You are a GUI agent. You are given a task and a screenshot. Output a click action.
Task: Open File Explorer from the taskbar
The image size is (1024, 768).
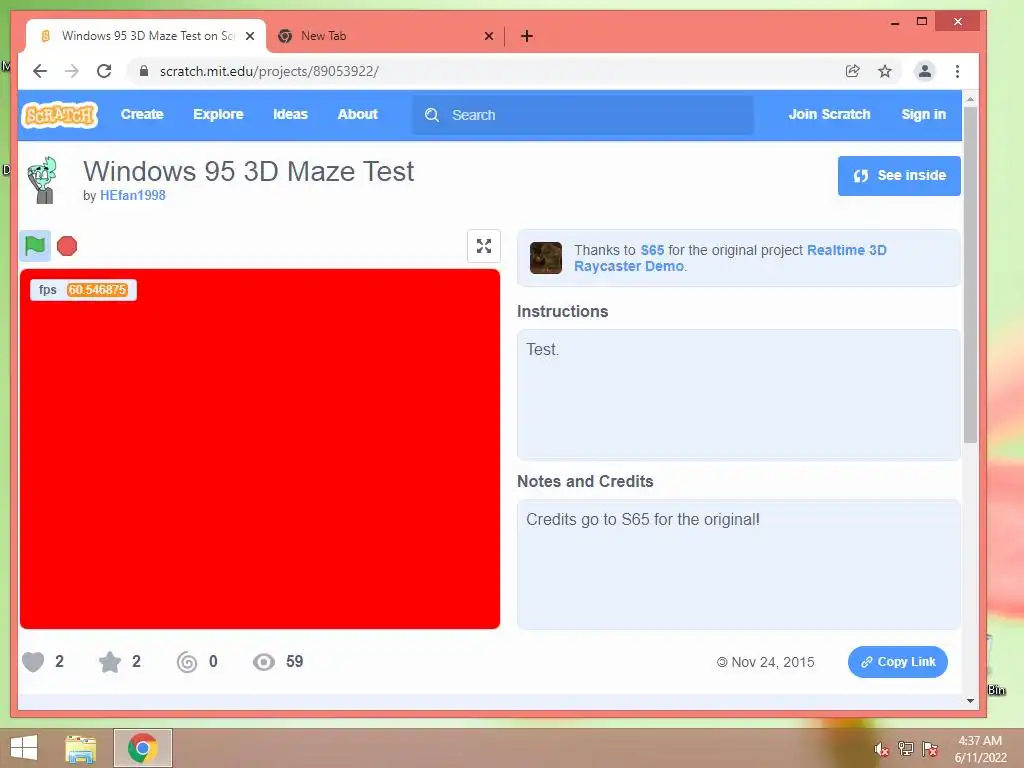[x=81, y=748]
